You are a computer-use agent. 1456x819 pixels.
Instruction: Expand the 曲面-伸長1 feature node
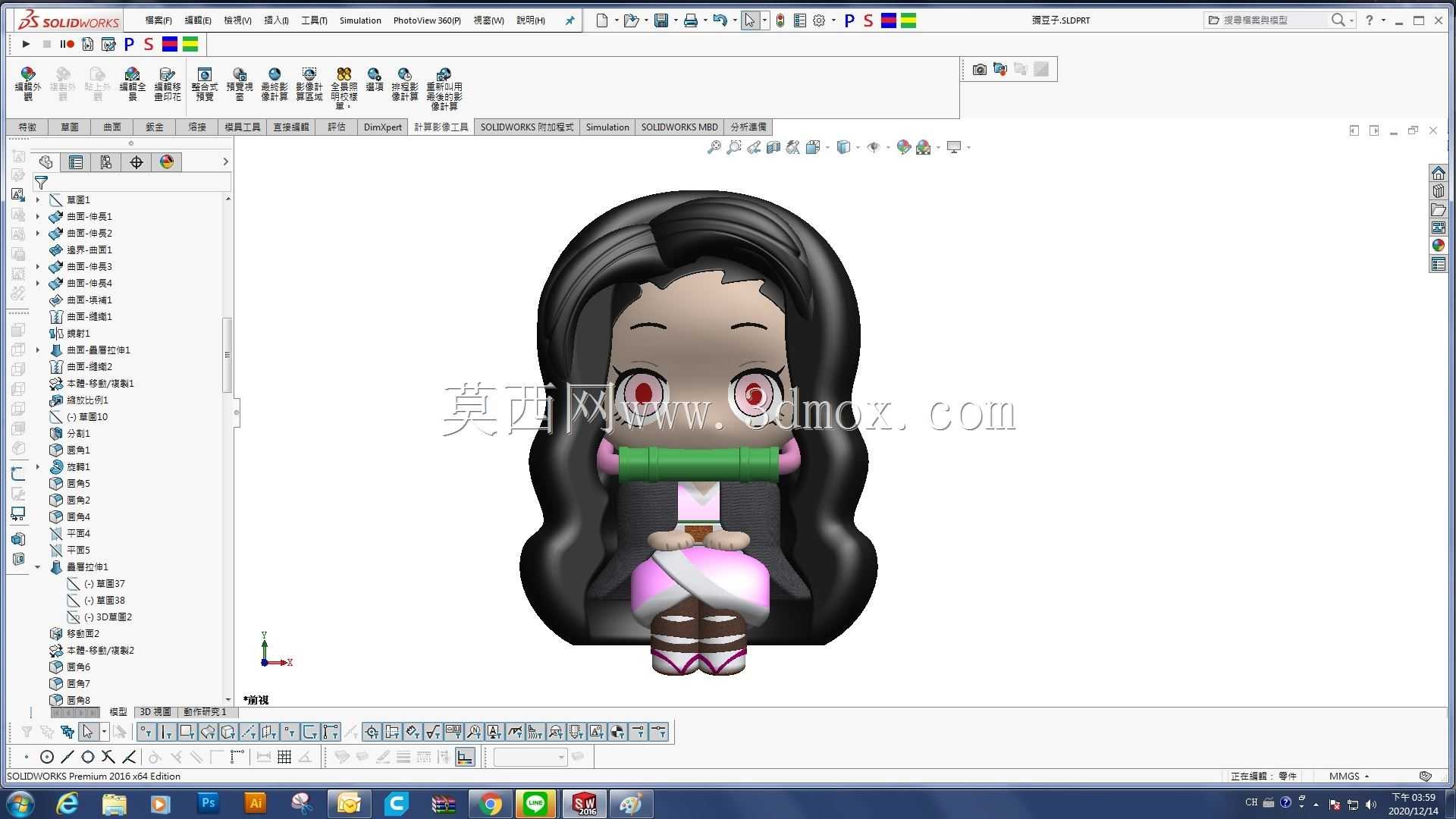tap(38, 217)
